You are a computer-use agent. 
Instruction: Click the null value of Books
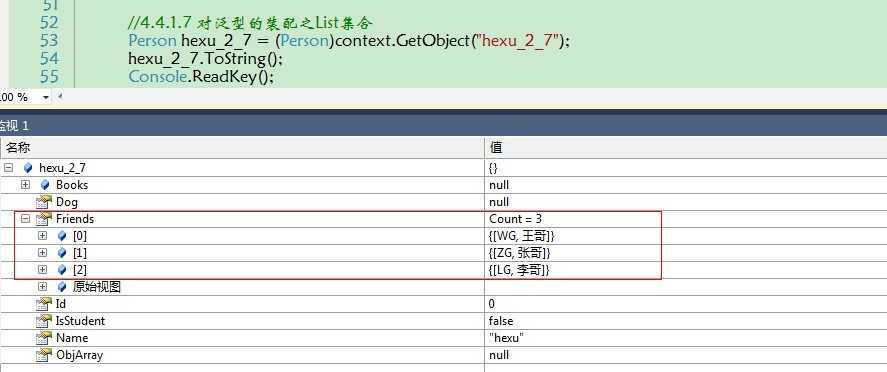click(x=499, y=185)
